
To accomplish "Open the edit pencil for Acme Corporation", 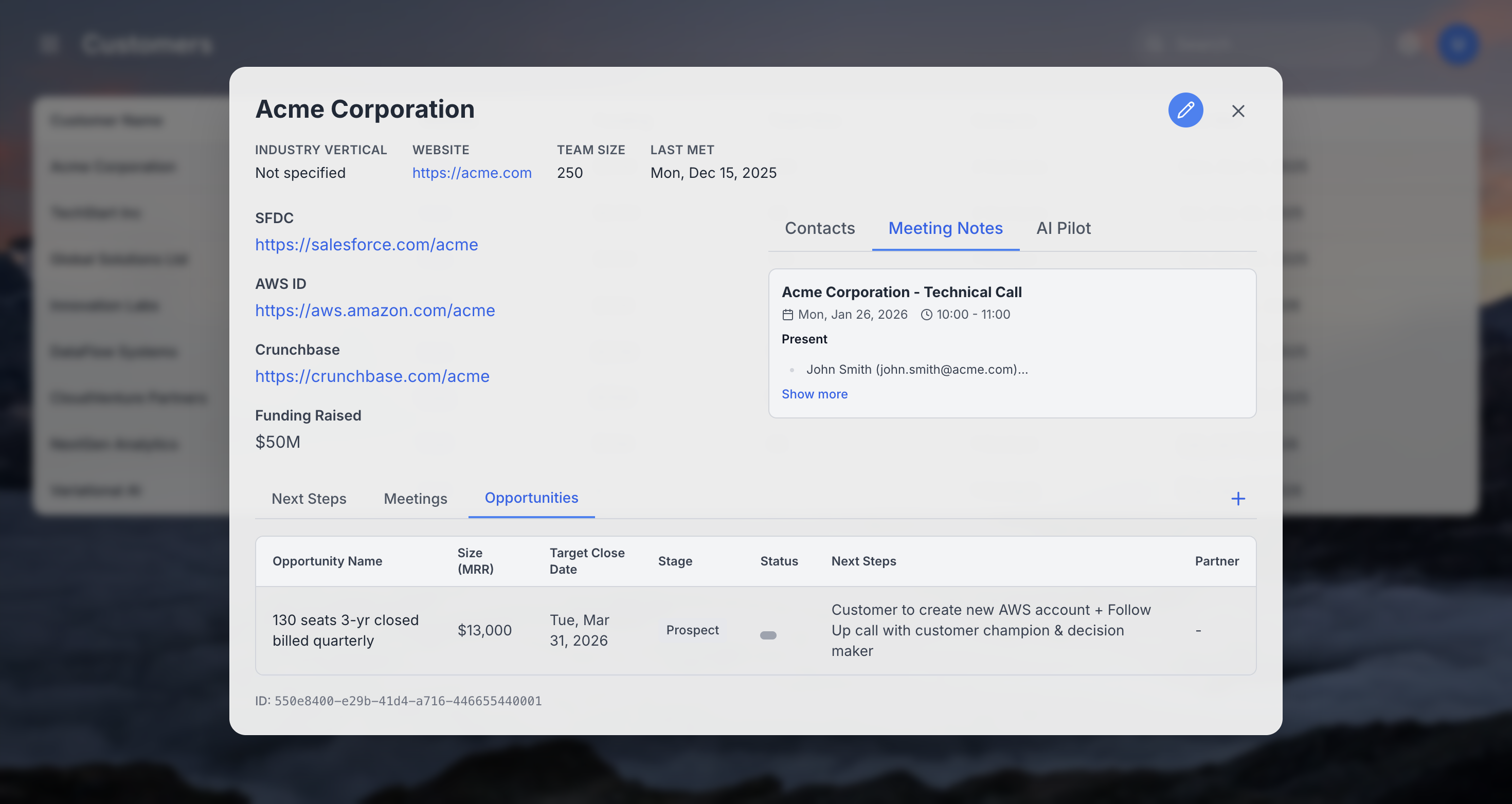I will (1185, 111).
